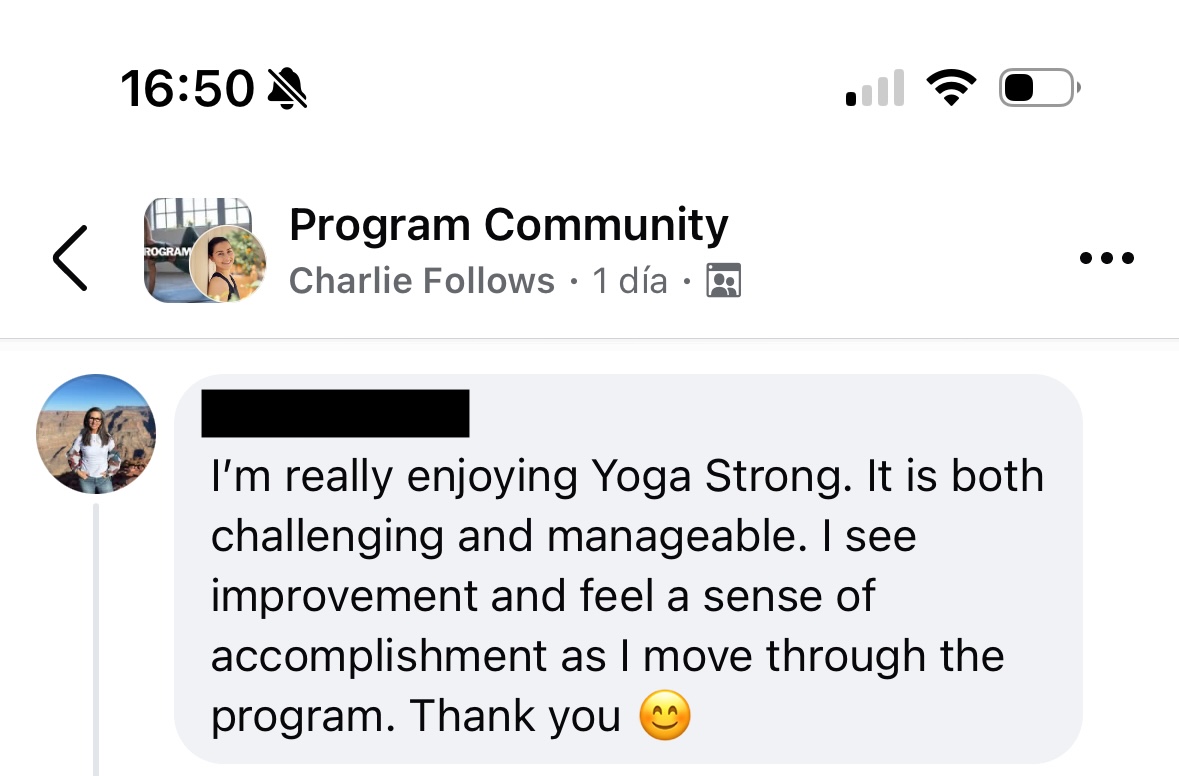Tap the battery indicator icon
The image size is (1179, 776).
point(1037,88)
